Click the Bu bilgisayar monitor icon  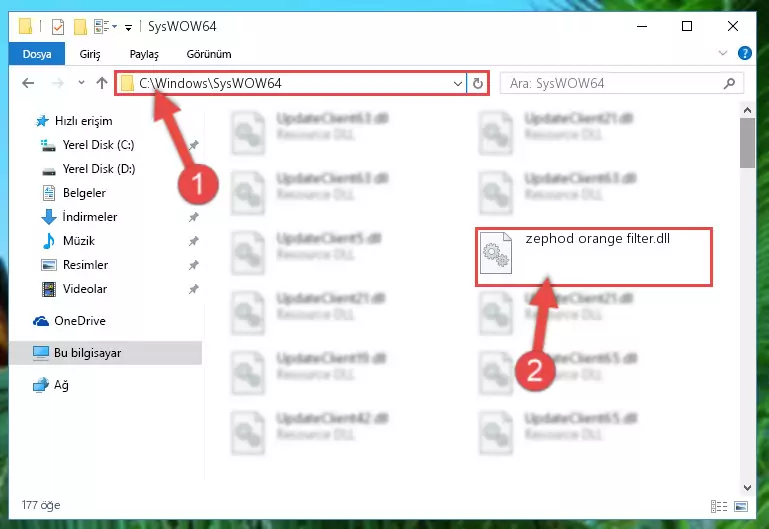41,353
